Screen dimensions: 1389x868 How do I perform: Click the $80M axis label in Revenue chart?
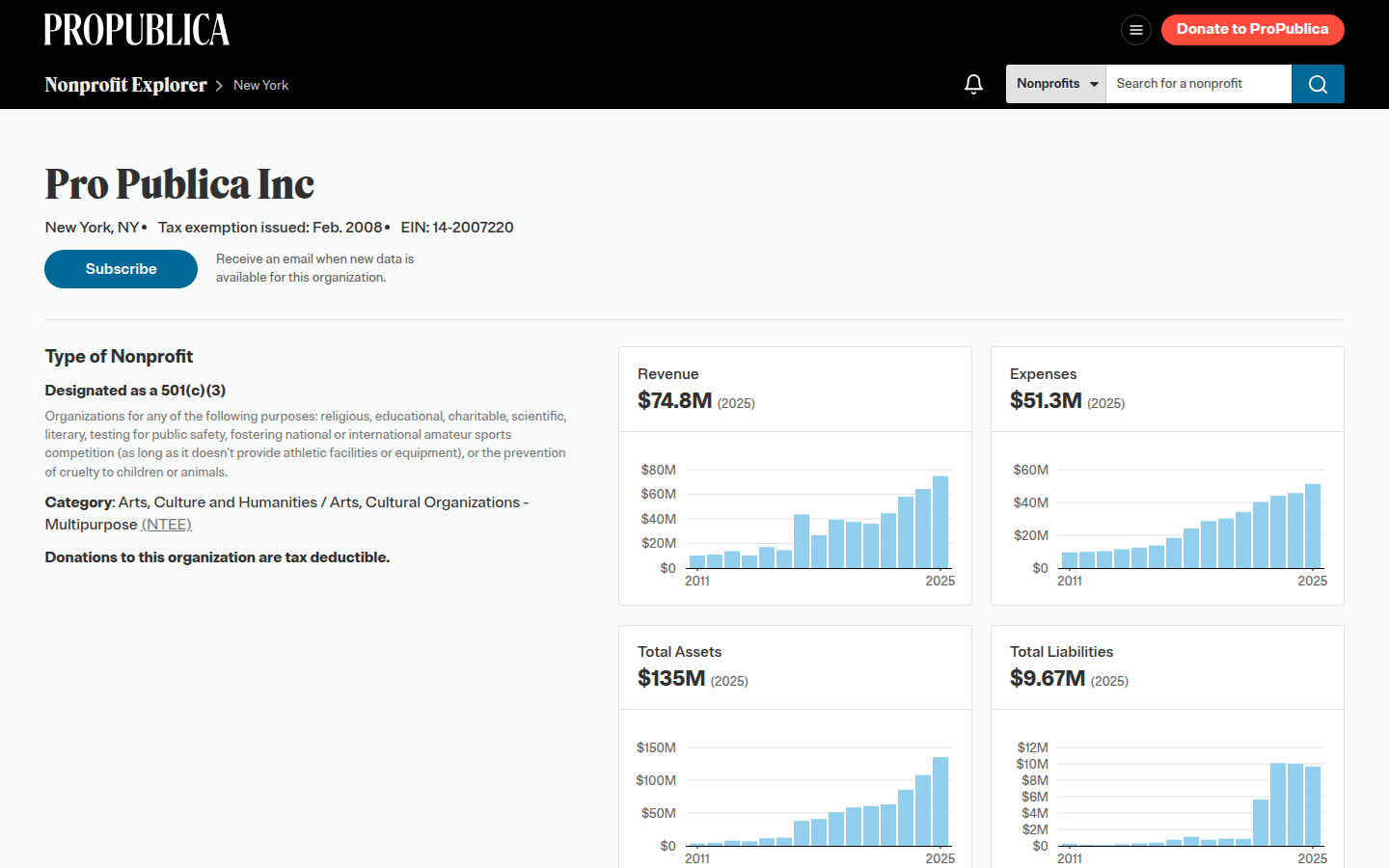[x=659, y=470]
